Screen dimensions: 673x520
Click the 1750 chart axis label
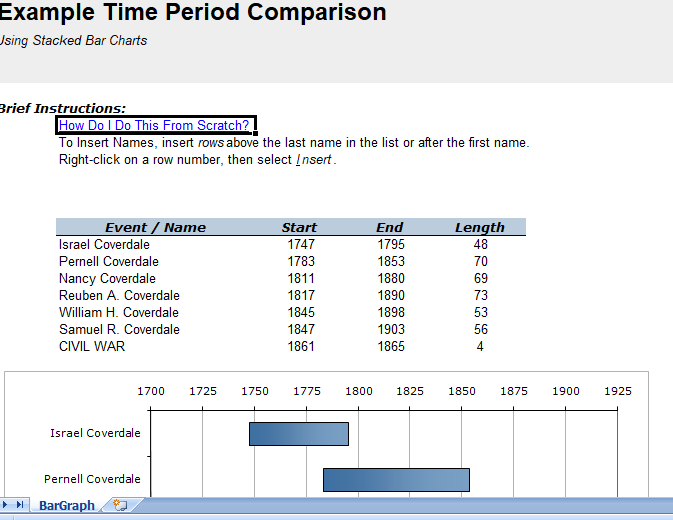[255, 391]
